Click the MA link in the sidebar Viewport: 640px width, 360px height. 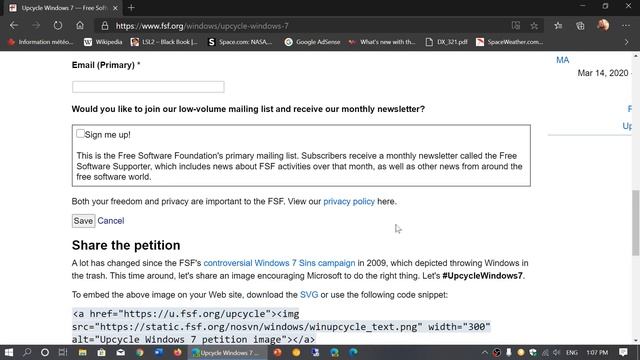pyautogui.click(x=562, y=60)
